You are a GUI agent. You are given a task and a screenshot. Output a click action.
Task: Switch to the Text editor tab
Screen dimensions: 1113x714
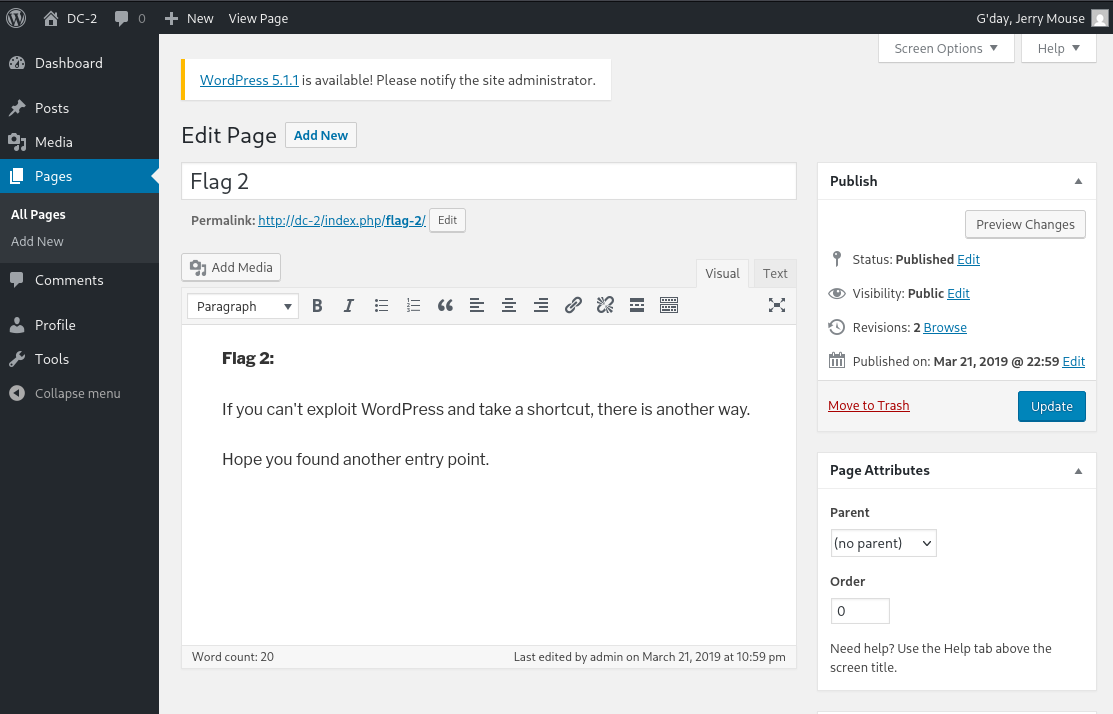[775, 273]
